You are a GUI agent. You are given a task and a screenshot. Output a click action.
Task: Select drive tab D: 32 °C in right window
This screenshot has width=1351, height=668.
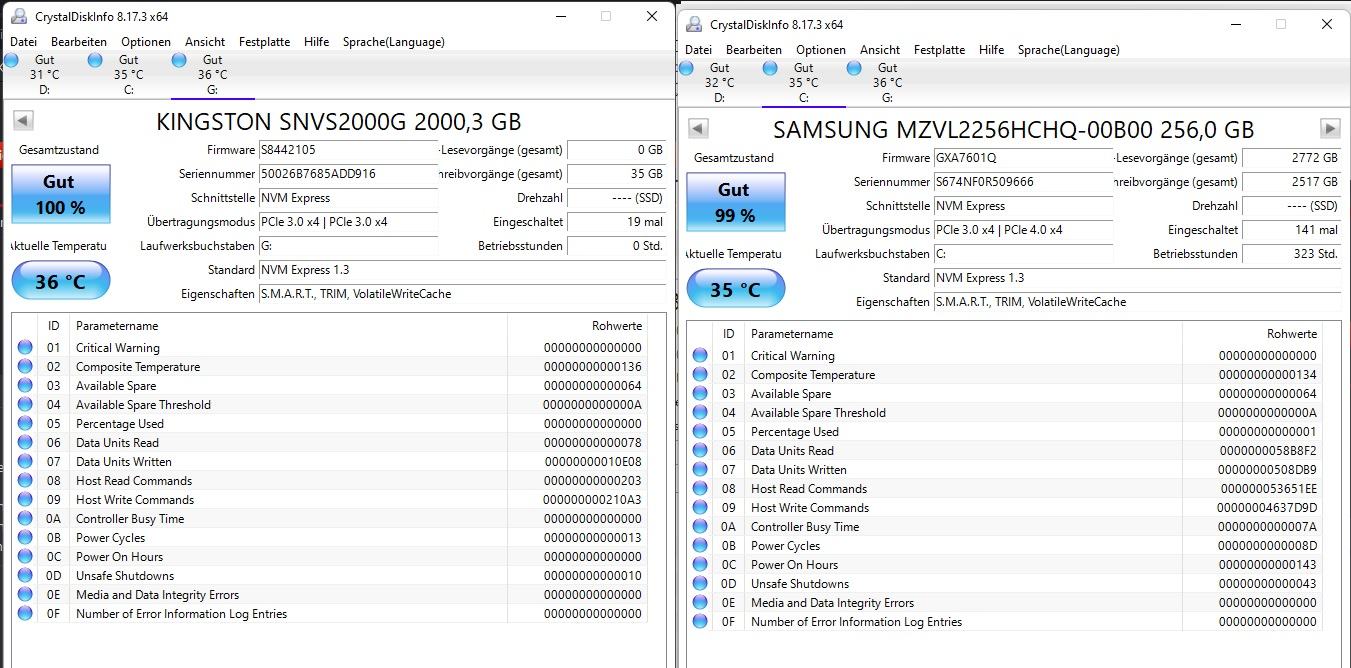pos(719,83)
